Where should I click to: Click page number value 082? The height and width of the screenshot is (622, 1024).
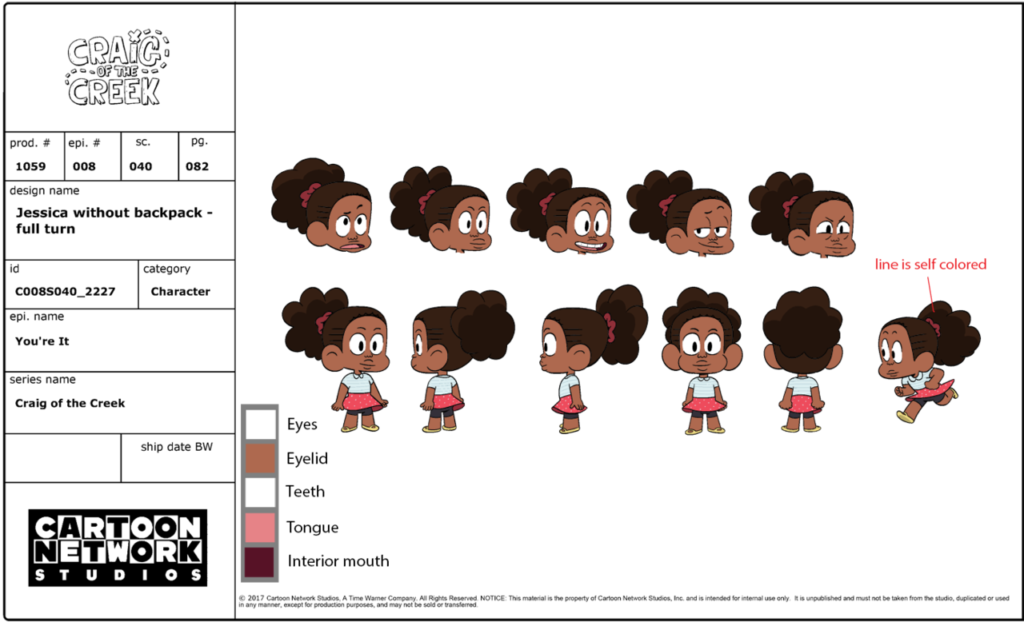pos(197,166)
